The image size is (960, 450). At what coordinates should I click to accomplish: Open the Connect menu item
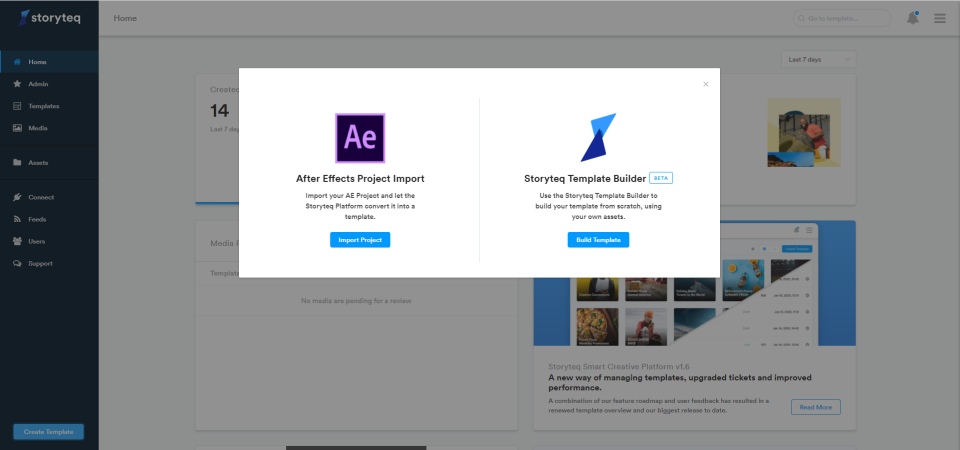click(49, 197)
